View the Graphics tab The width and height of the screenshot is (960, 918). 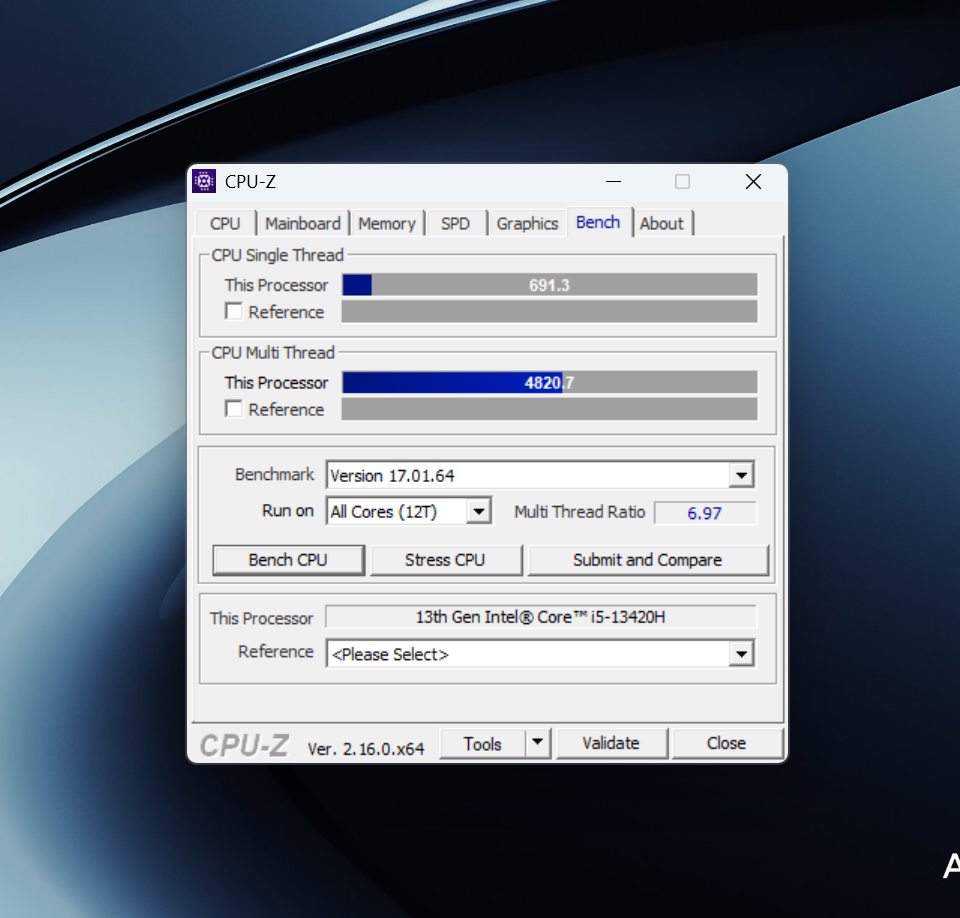[527, 224]
